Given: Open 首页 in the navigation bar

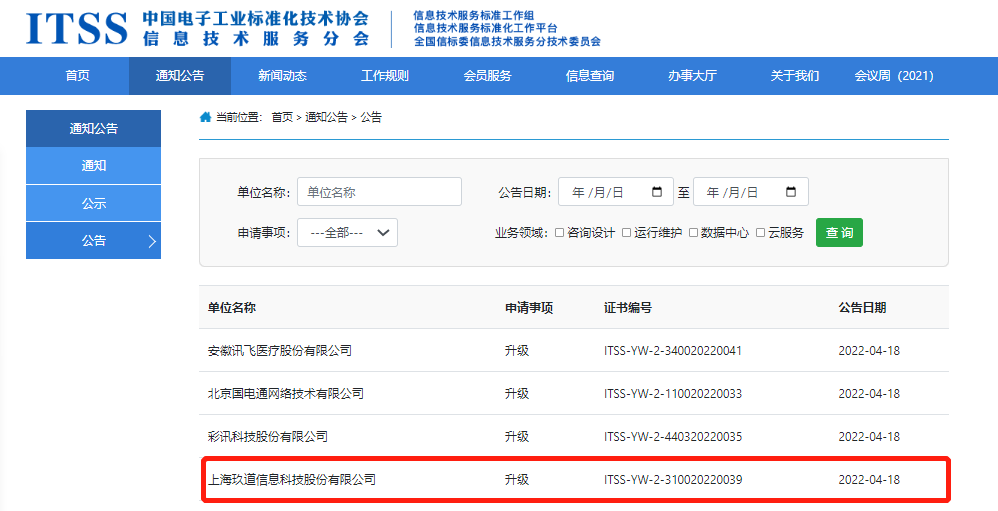Looking at the screenshot, I should 78,76.
